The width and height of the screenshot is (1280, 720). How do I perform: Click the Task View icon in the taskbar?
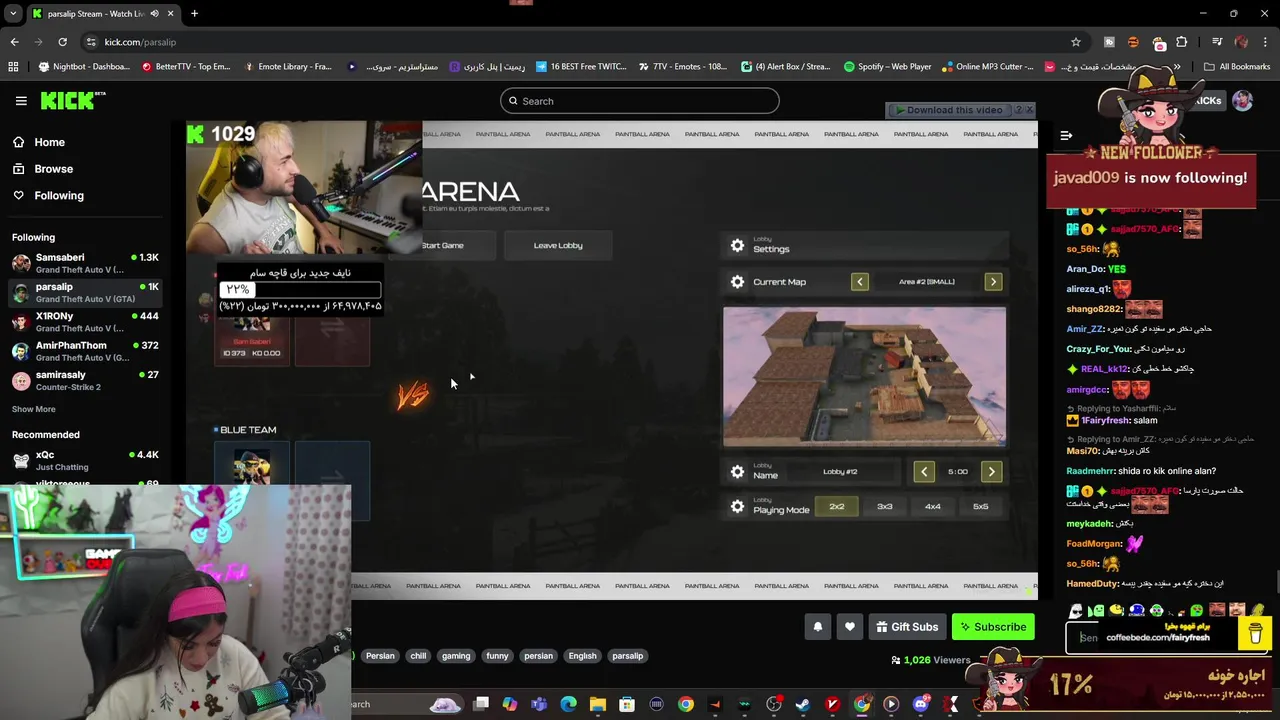[x=481, y=704]
